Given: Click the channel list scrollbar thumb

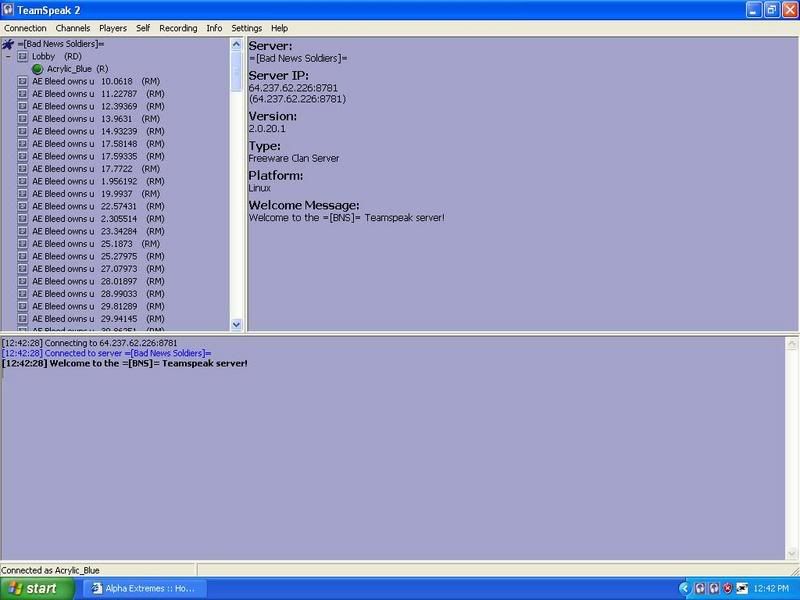Looking at the screenshot, I should (x=236, y=71).
